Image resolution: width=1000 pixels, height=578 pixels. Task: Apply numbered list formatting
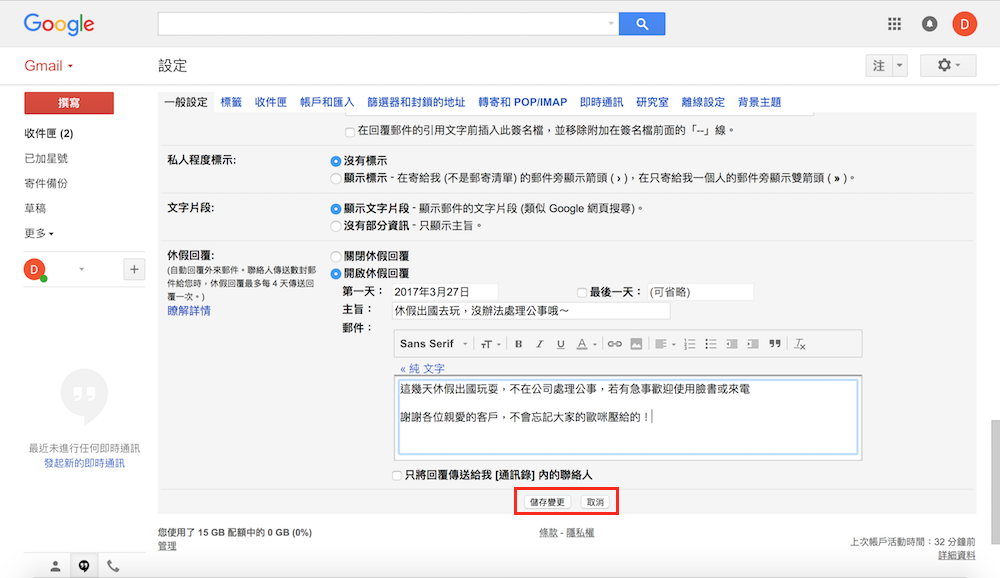click(x=690, y=344)
